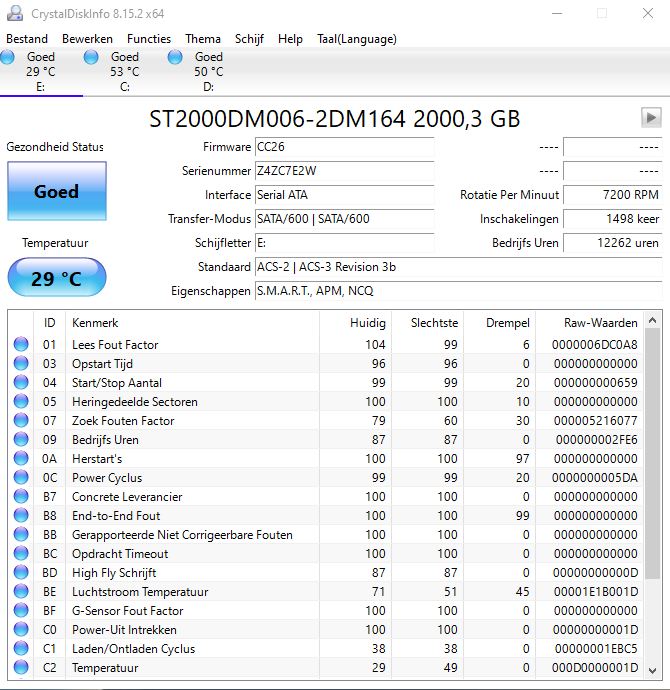Image resolution: width=670 pixels, height=690 pixels.
Task: Click the Serienummer field Z4ZC7E2W
Action: [344, 171]
